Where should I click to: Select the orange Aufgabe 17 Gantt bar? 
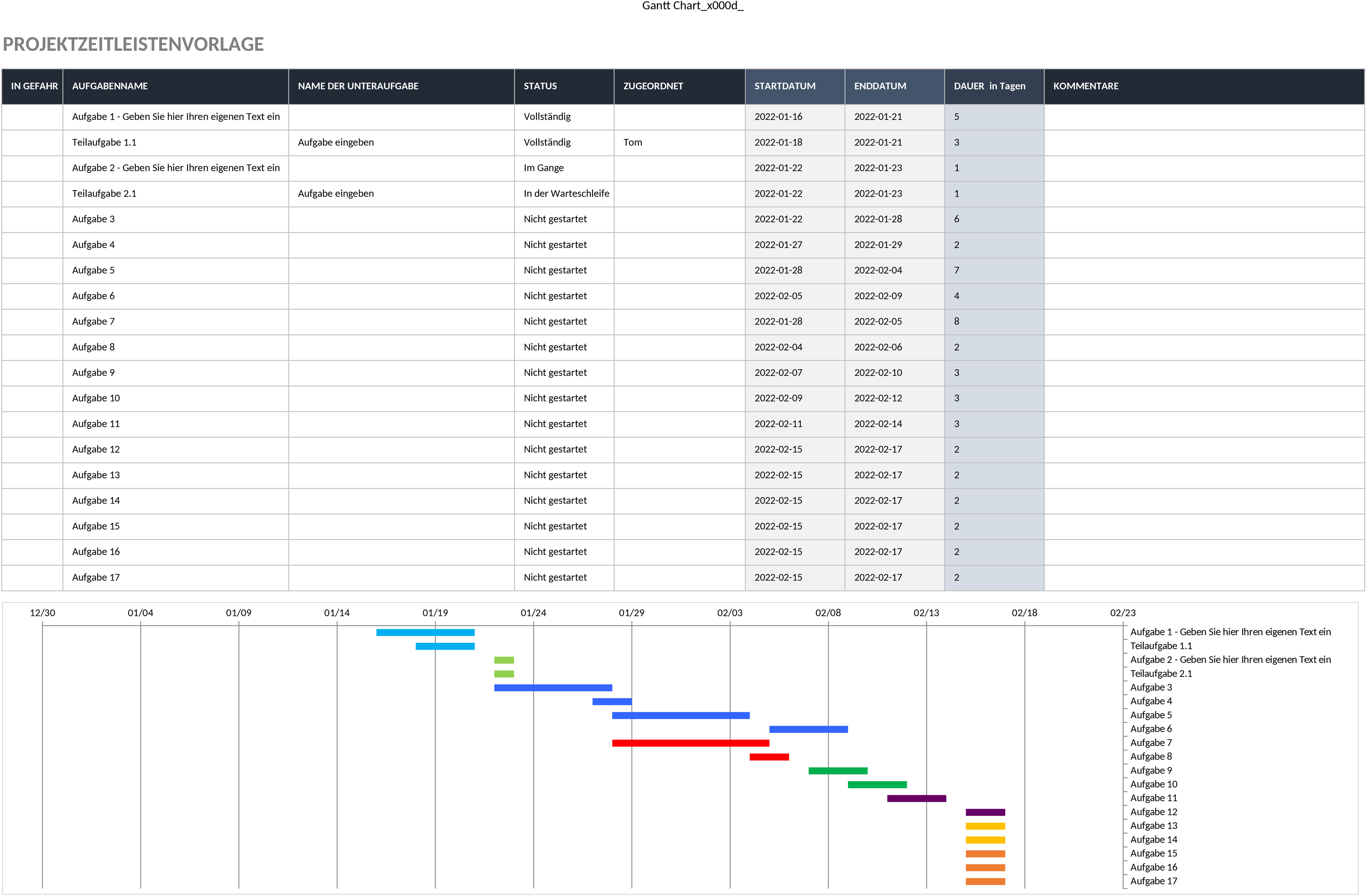point(985,882)
